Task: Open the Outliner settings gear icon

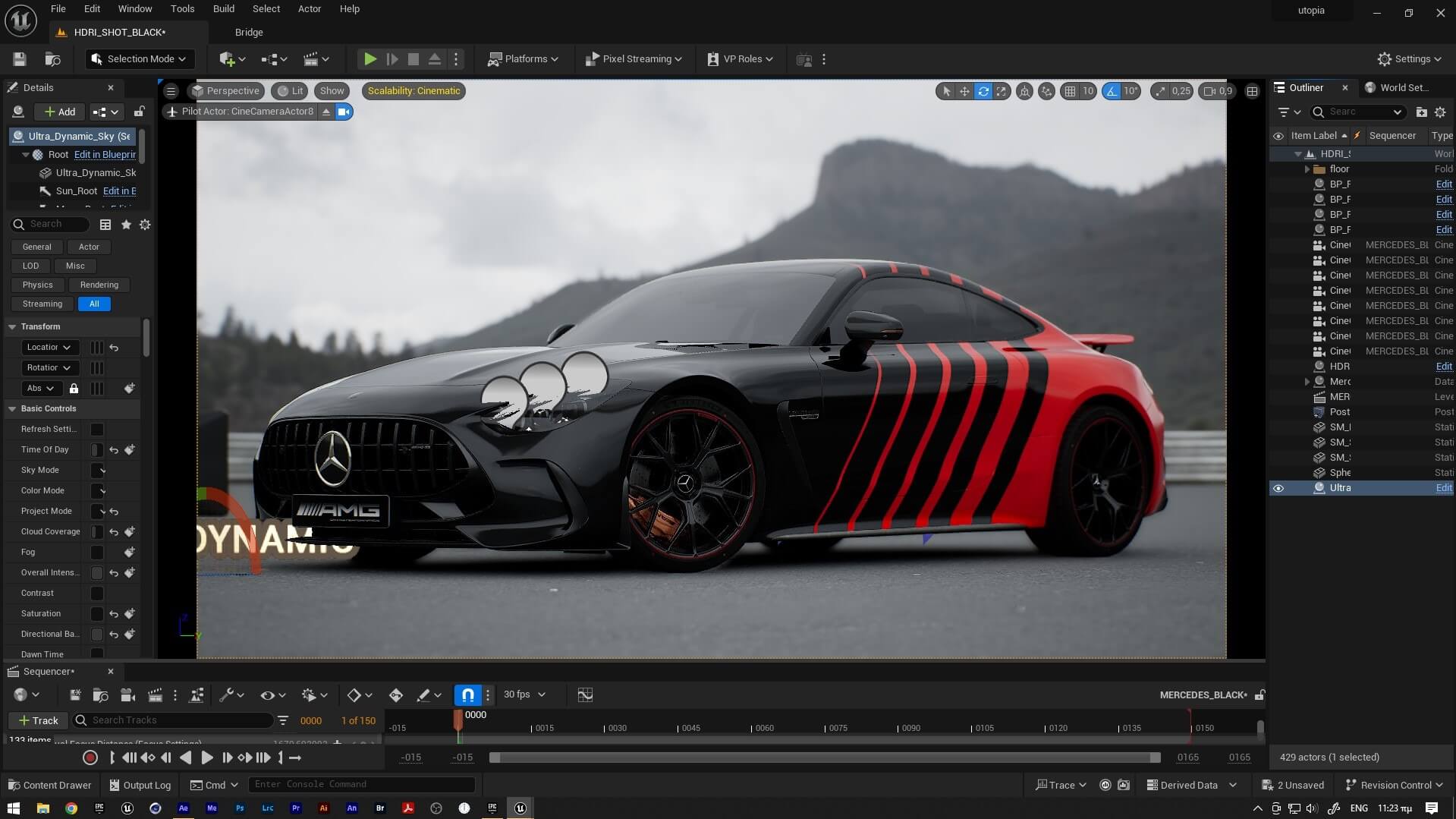Action: (x=1441, y=112)
